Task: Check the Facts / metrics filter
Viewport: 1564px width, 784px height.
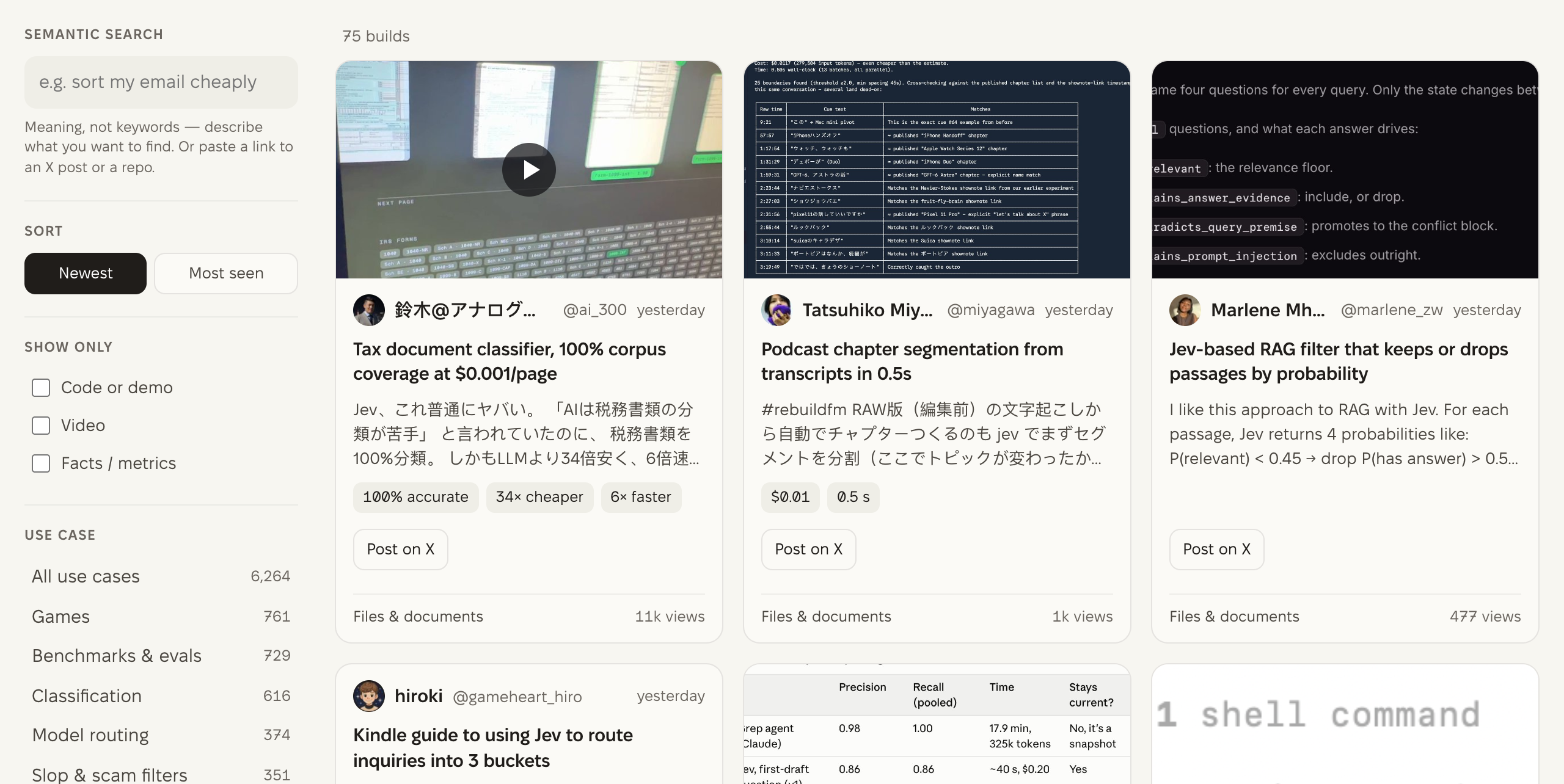Action: point(41,463)
